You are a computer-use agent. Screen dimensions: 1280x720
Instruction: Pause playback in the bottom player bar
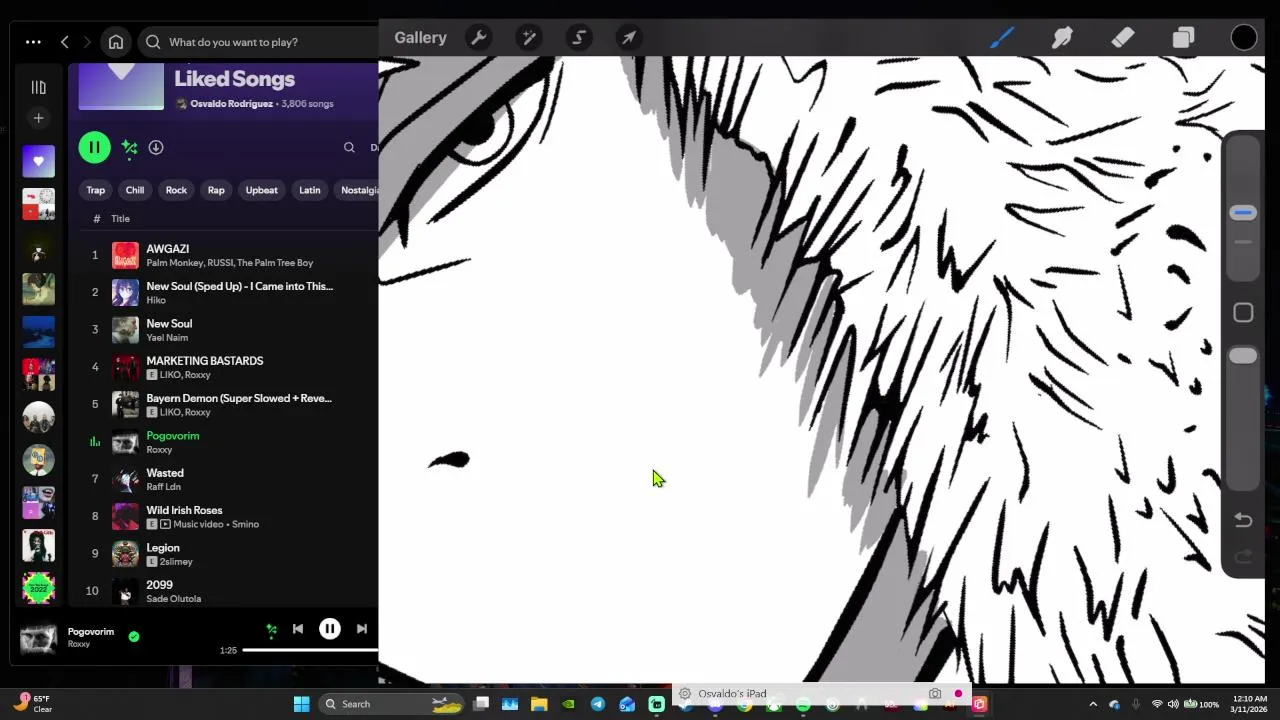[x=329, y=629]
